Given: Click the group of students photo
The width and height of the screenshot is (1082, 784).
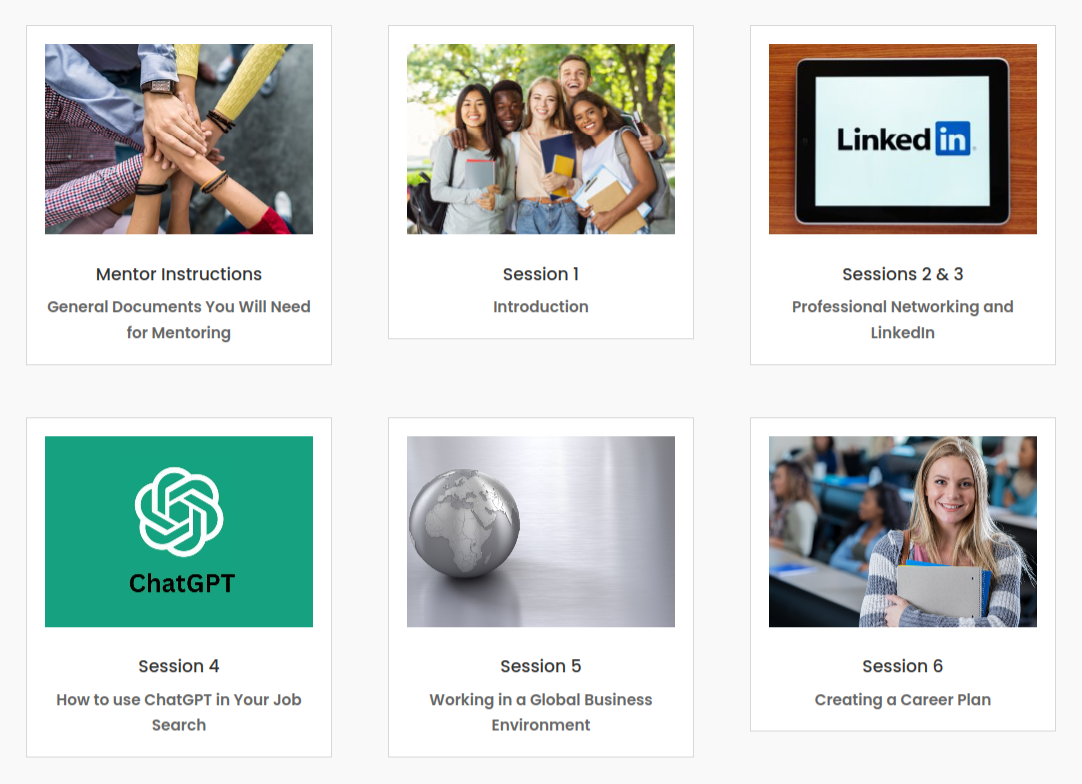Looking at the screenshot, I should pyautogui.click(x=541, y=139).
